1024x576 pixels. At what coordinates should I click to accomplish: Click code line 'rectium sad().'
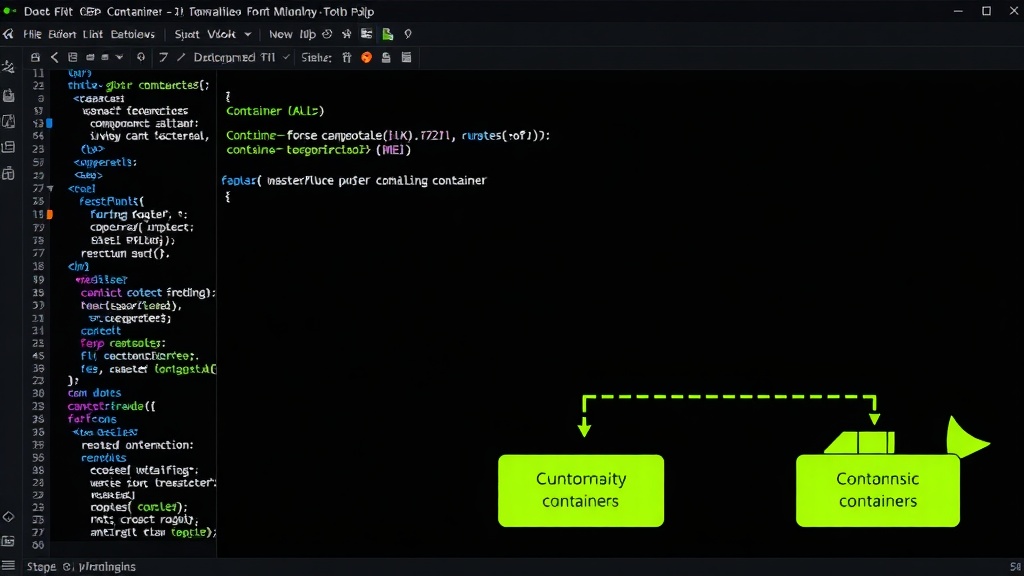coord(125,253)
